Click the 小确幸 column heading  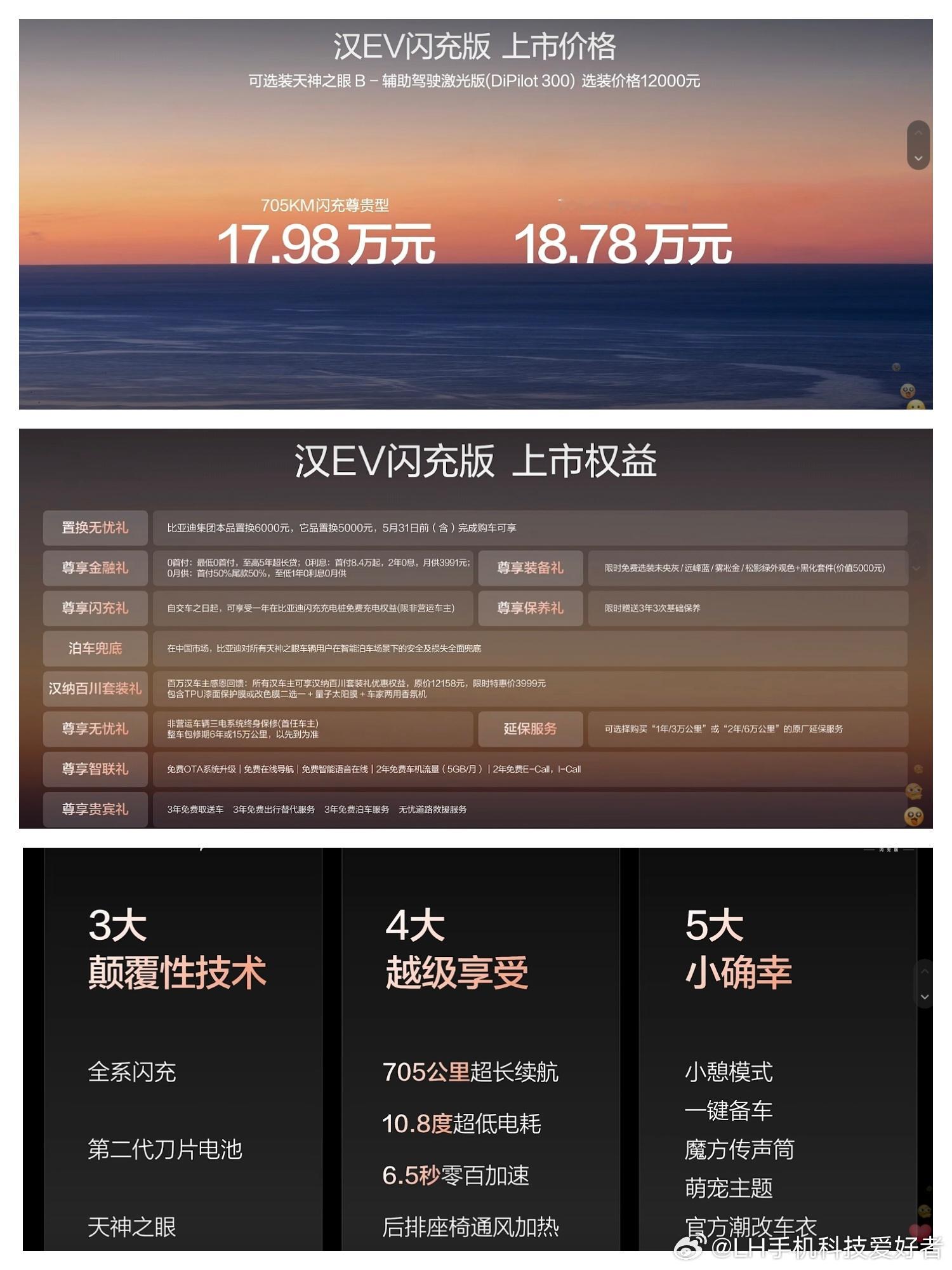tap(739, 972)
